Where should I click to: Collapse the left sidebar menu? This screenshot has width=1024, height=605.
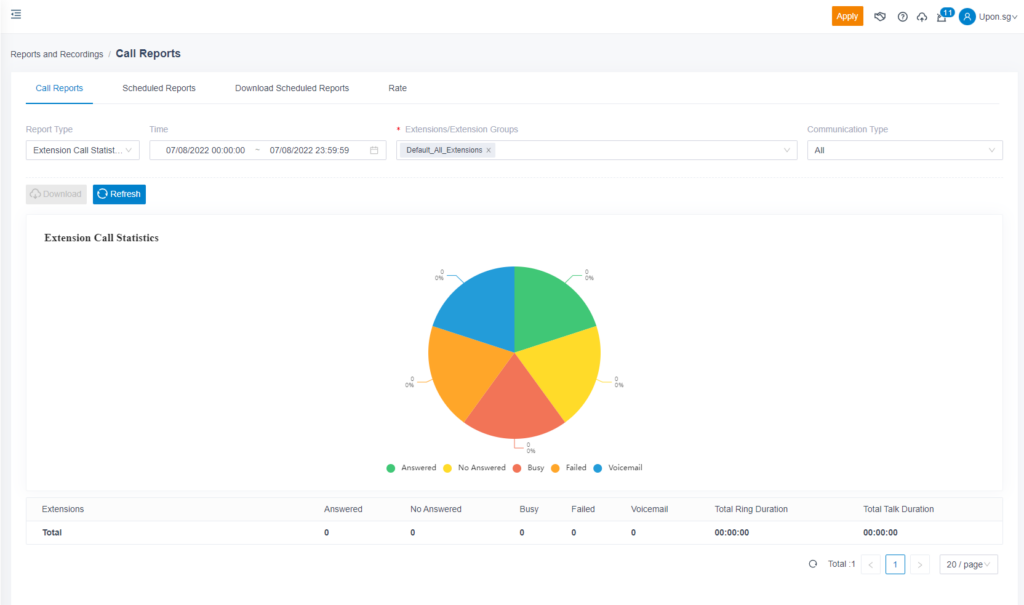15,14
